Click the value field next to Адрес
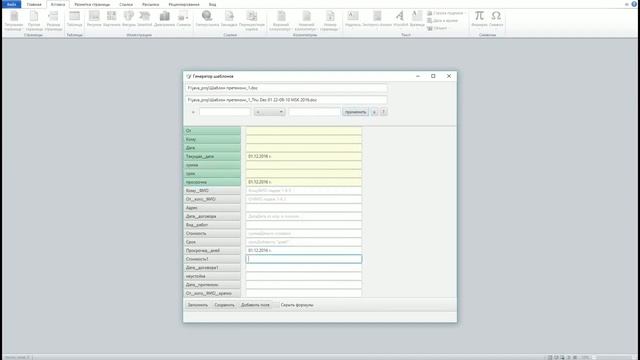The height and width of the screenshot is (360, 640). [304, 208]
